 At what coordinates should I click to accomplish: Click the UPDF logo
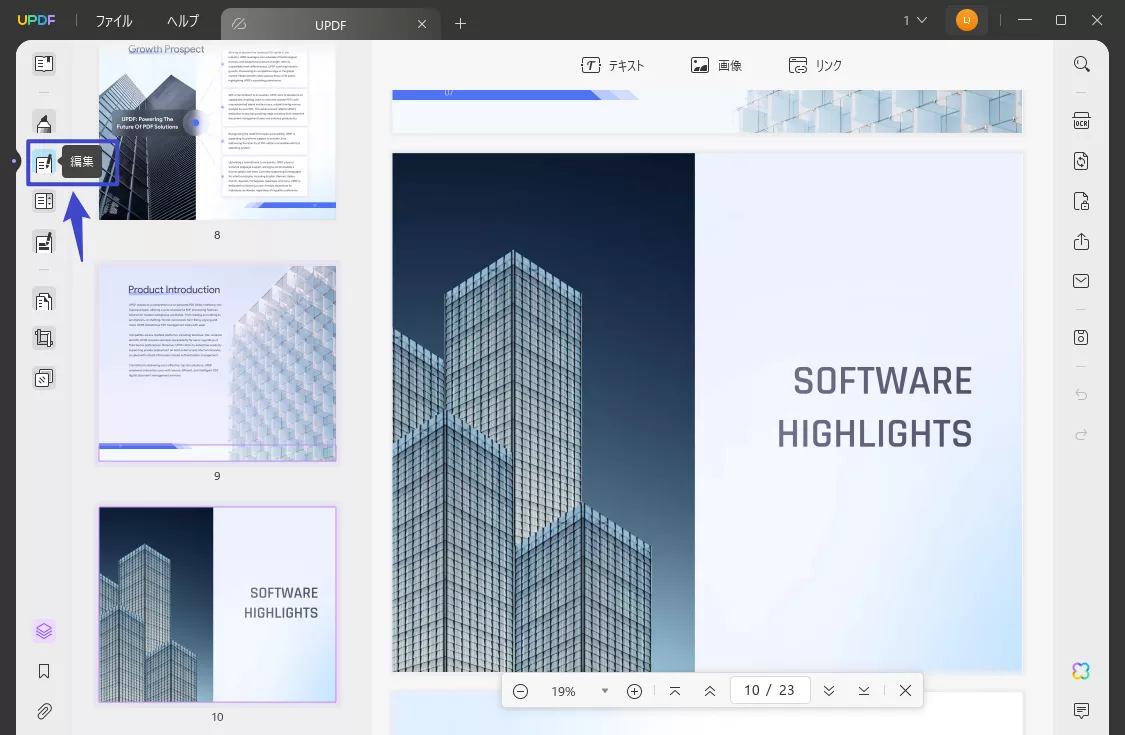(x=36, y=20)
